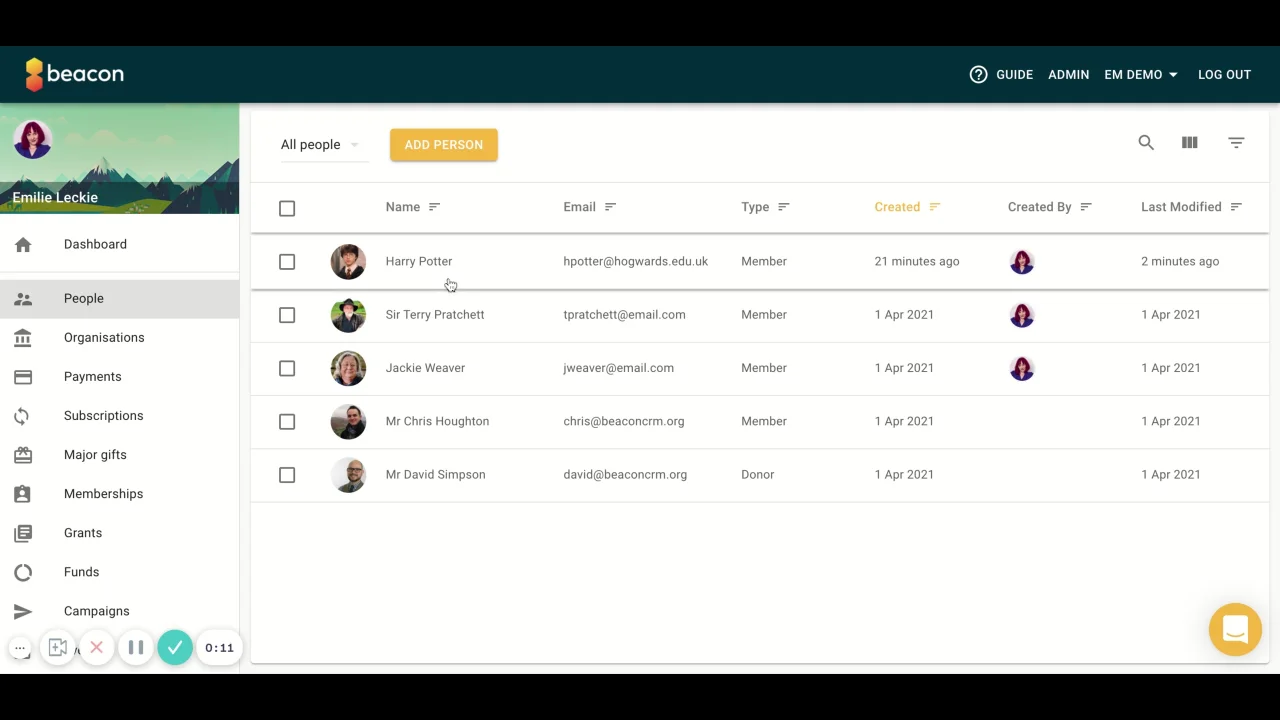Viewport: 1280px width, 720px height.
Task: Click the Payments card icon
Action: coord(23,377)
